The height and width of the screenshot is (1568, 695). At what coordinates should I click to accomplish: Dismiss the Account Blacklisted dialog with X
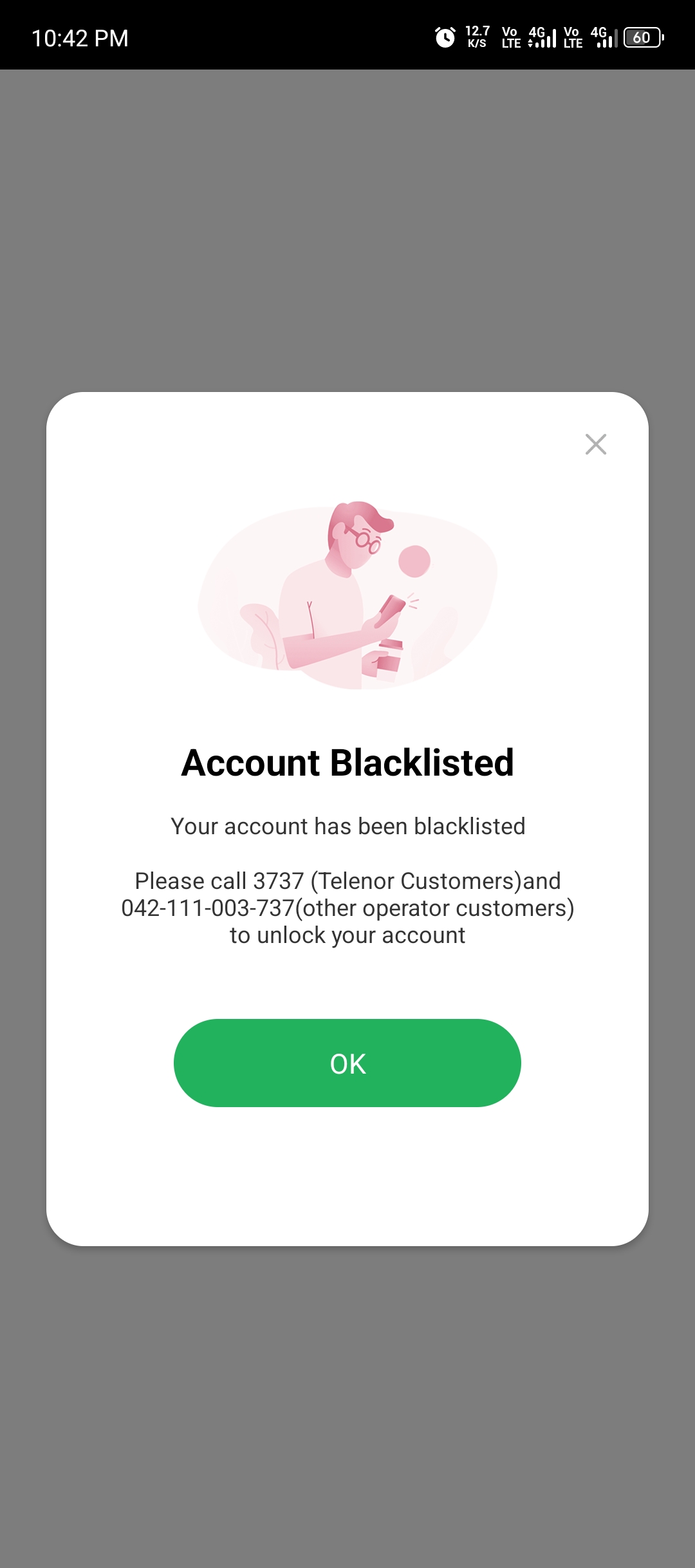(x=596, y=444)
